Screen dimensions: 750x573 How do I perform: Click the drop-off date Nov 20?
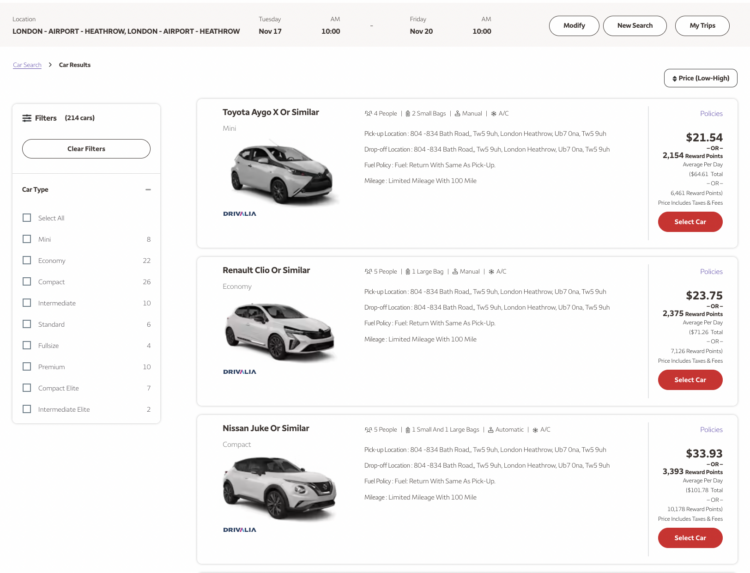tap(421, 32)
